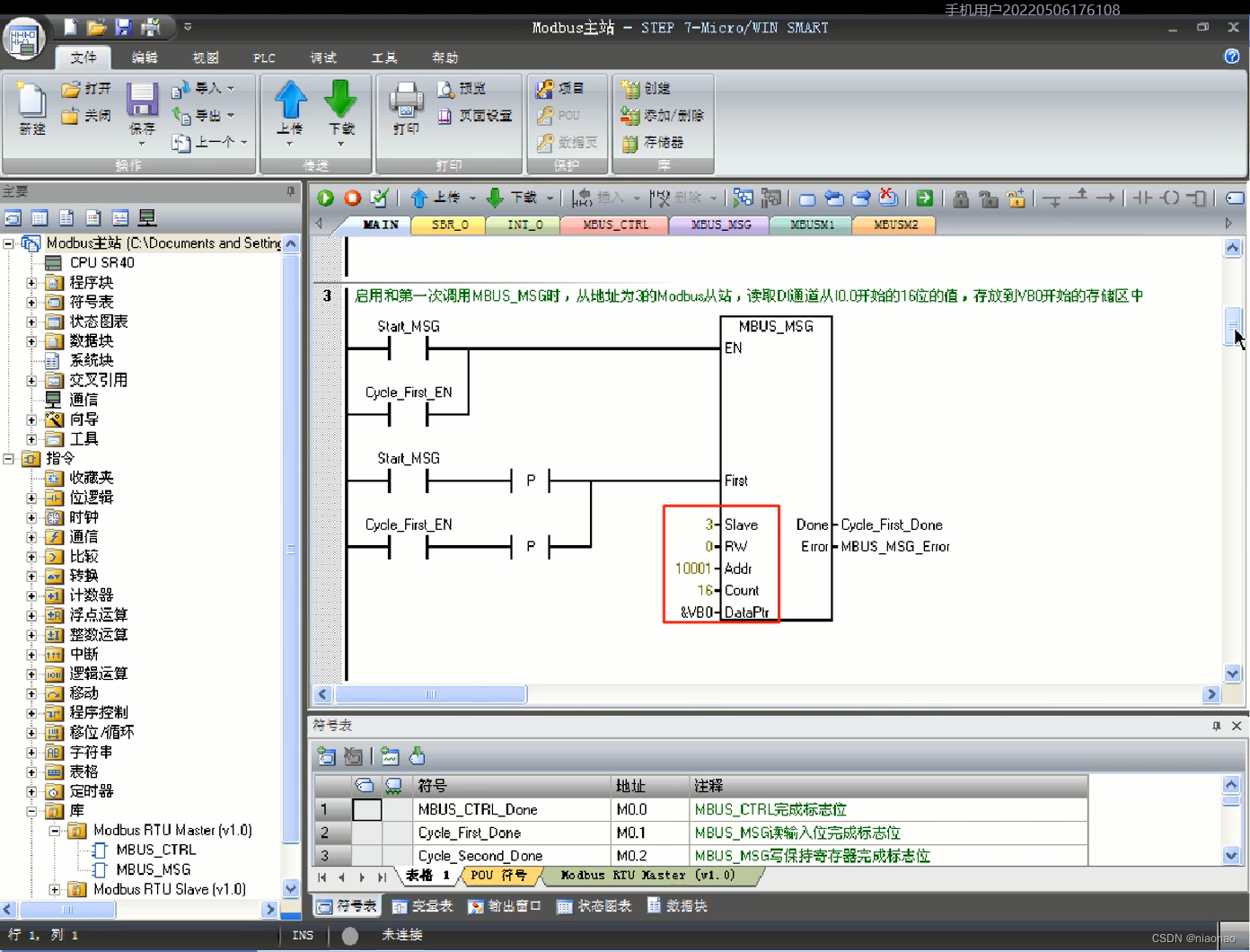
Task: Click the Variable Table bottom panel button
Action: 422,906
